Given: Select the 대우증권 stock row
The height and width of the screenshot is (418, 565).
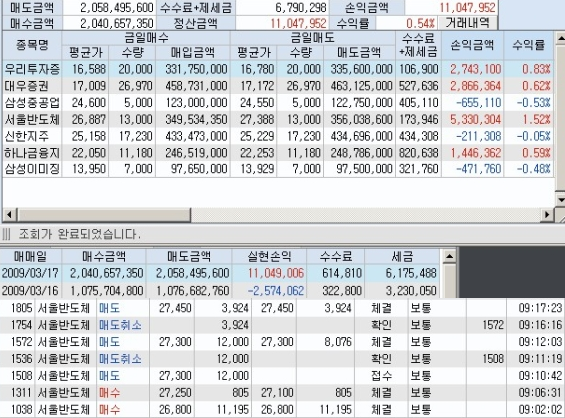Looking at the screenshot, I should tap(278, 86).
